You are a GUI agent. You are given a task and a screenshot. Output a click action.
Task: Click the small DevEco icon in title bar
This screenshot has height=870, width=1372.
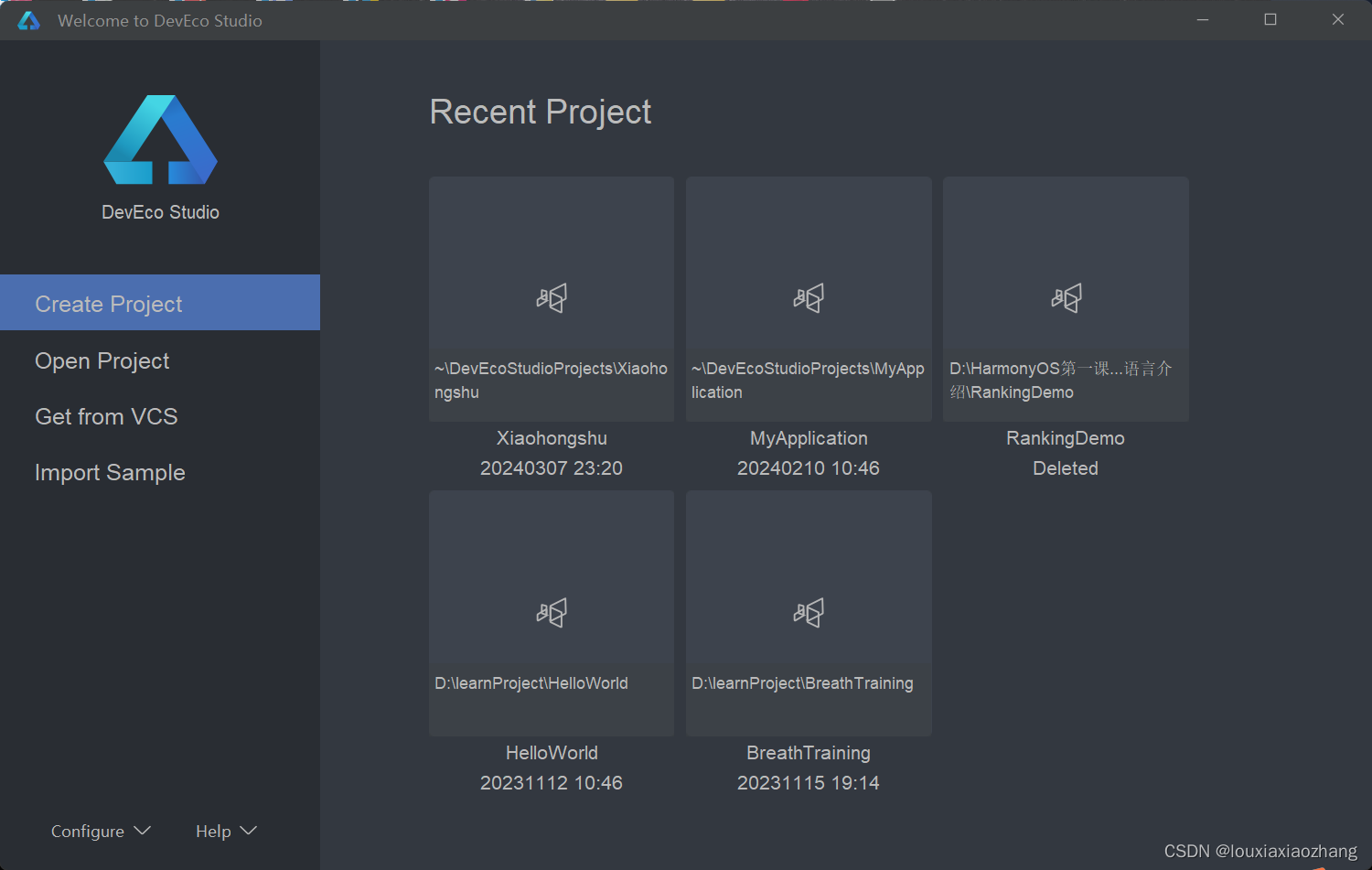coord(29,20)
